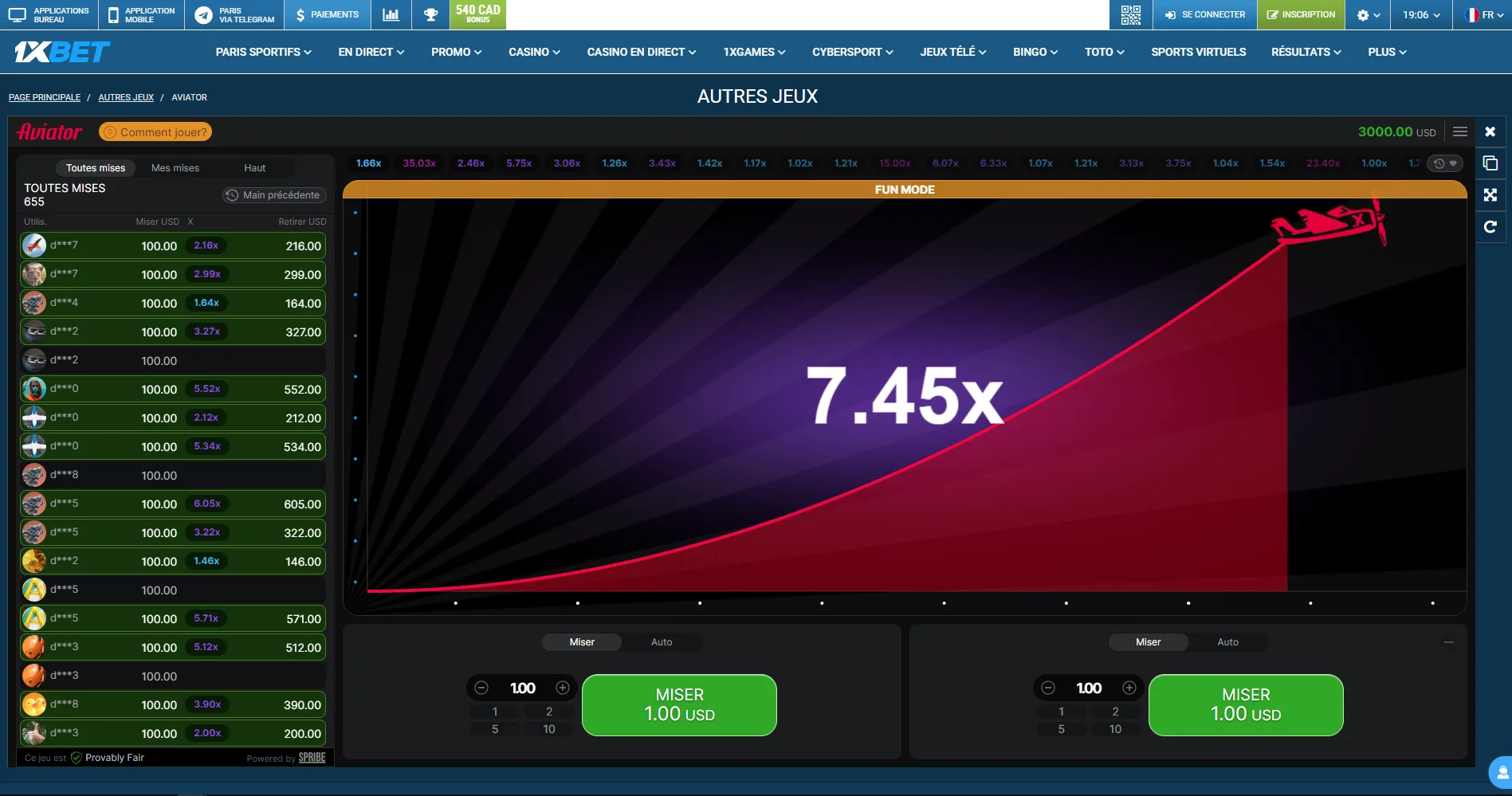Select quick bet 5 in right panel
This screenshot has width=1512, height=796.
coord(1061,729)
